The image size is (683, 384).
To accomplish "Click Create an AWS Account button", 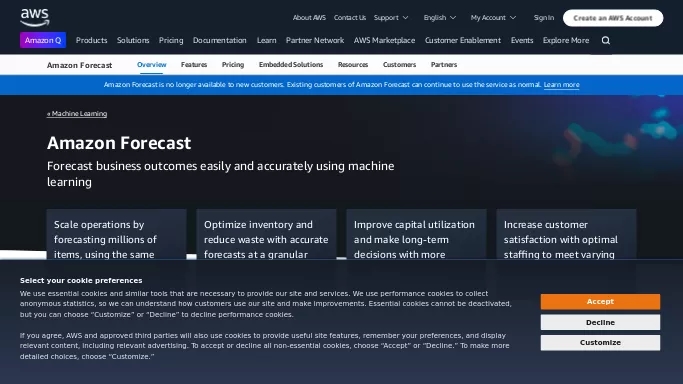I will click(x=613, y=18).
